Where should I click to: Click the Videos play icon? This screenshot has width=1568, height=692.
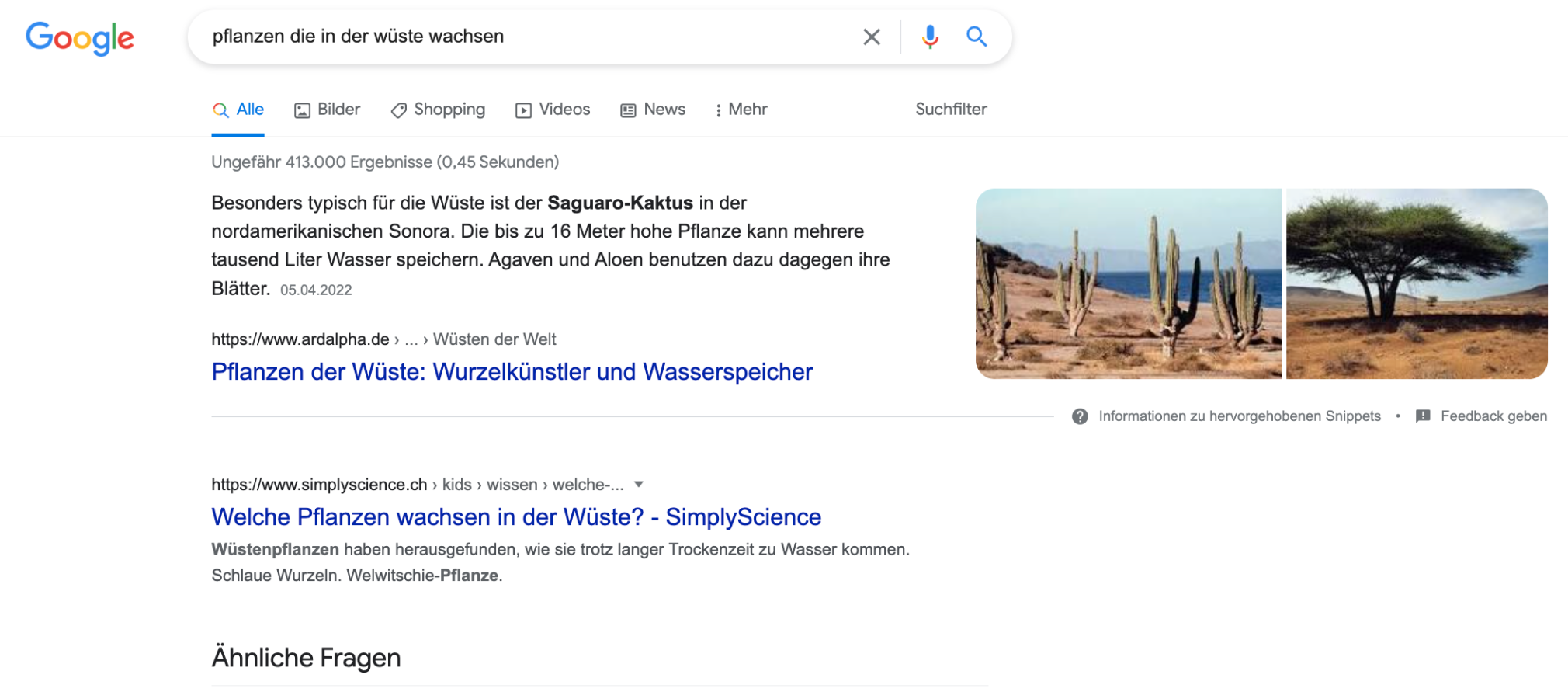[522, 110]
